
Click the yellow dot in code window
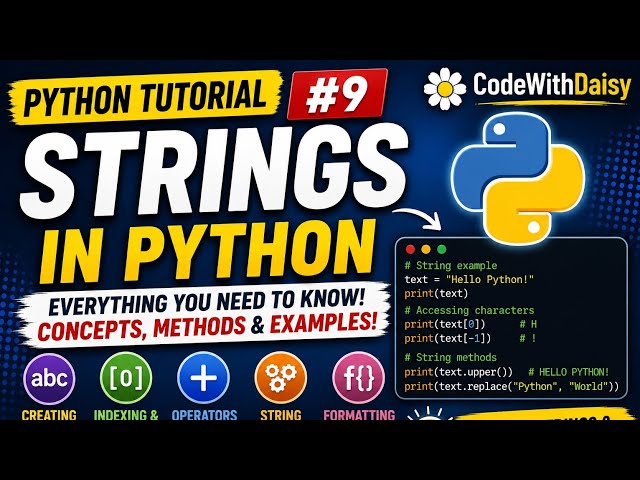coord(426,249)
